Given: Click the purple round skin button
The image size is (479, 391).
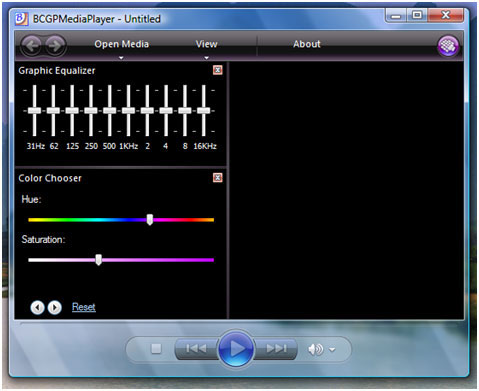Looking at the screenshot, I should (x=448, y=46).
